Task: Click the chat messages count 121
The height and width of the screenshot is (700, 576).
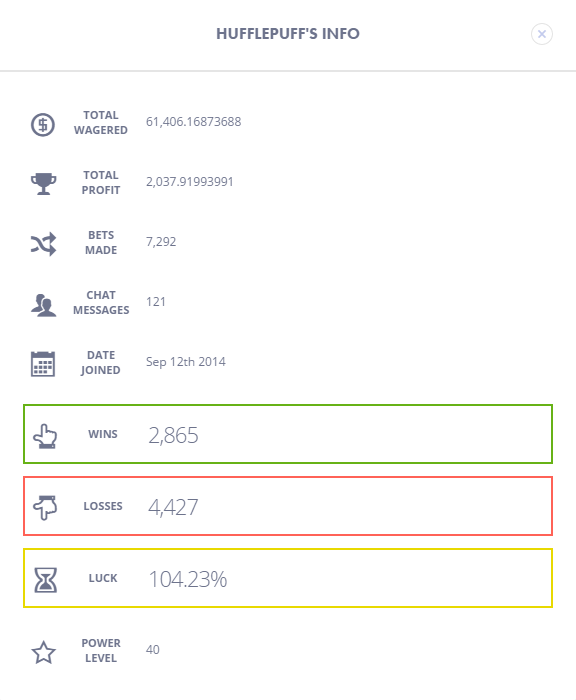Action: coord(155,302)
